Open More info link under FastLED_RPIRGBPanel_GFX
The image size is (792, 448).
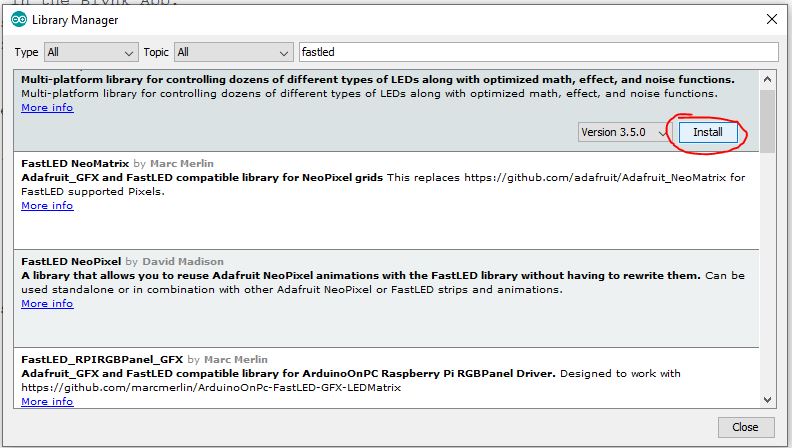(x=47, y=402)
